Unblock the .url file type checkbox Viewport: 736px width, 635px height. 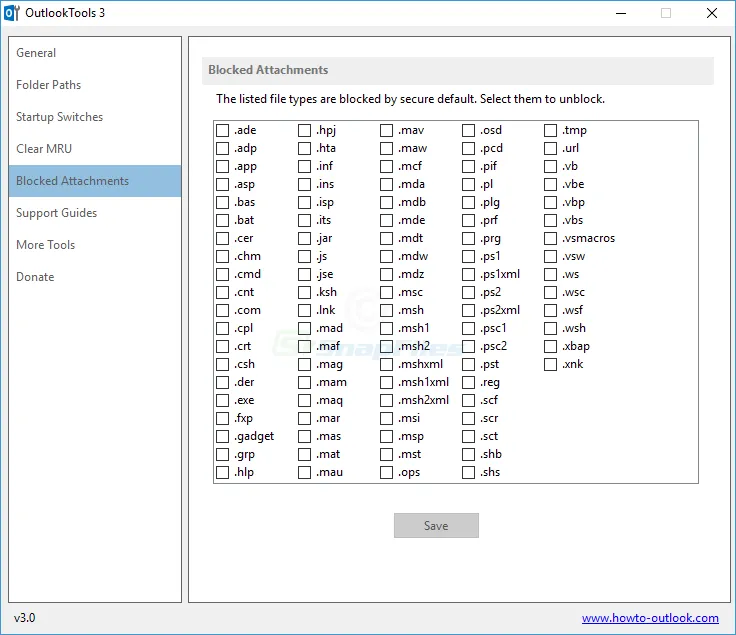550,148
